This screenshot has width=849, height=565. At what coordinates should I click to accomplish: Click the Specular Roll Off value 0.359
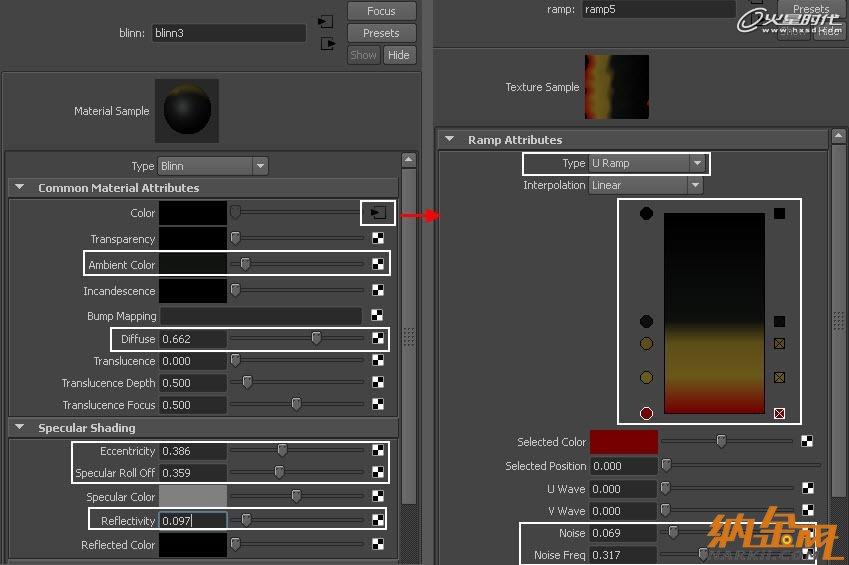coord(193,473)
